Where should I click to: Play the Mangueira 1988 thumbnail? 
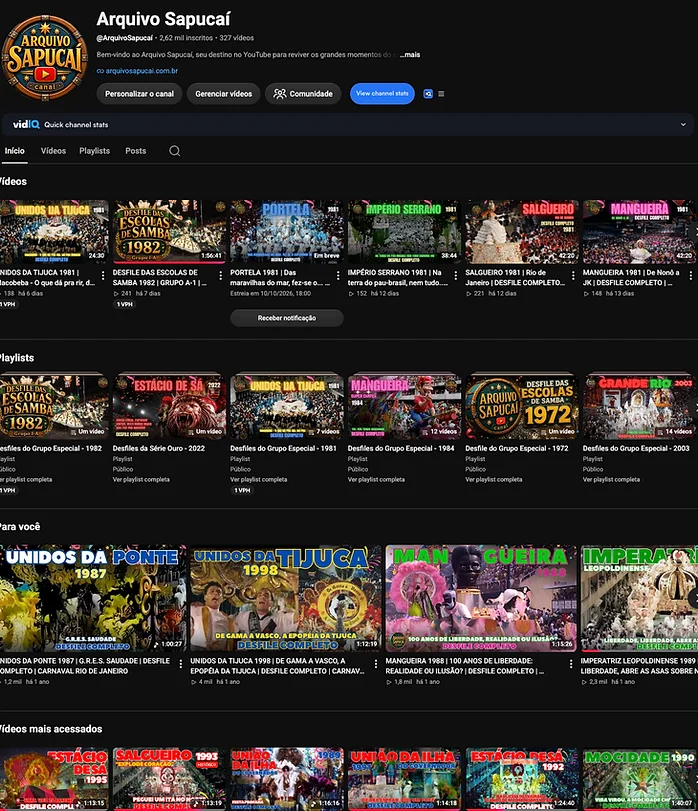click(481, 598)
